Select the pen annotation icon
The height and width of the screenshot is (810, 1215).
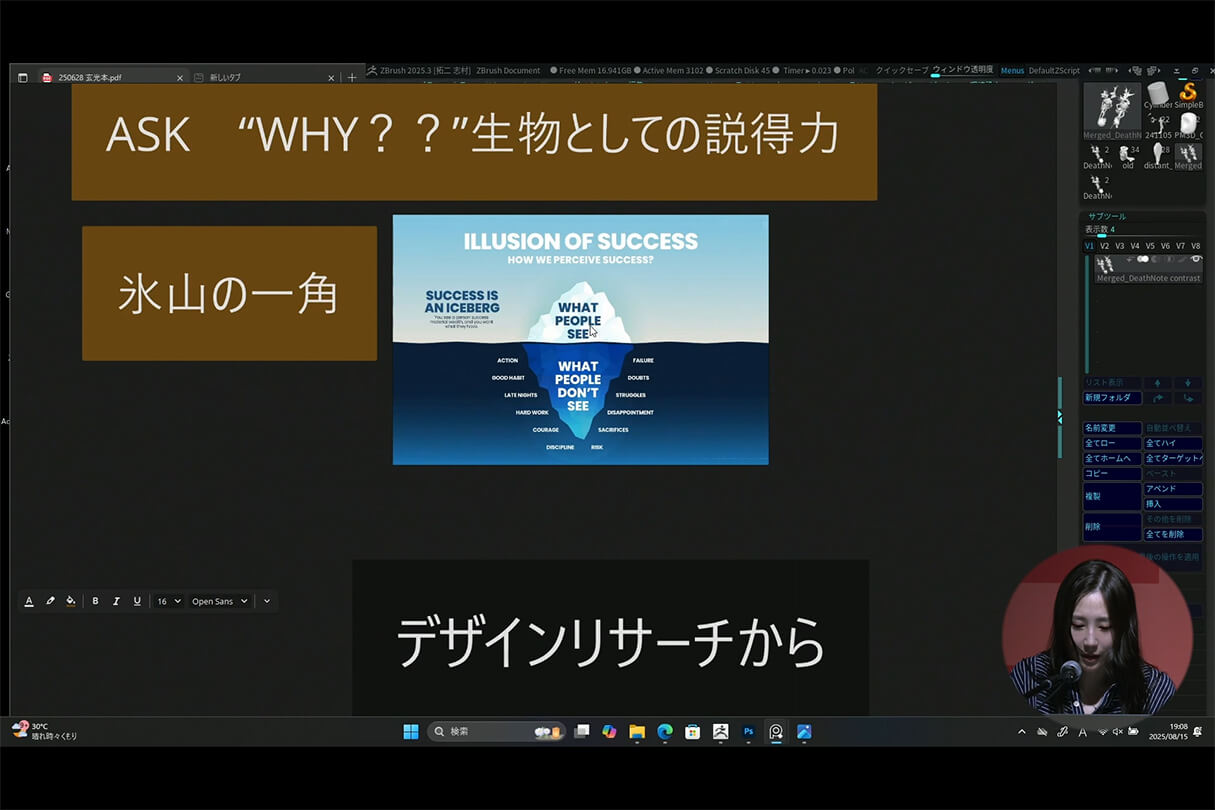point(50,601)
